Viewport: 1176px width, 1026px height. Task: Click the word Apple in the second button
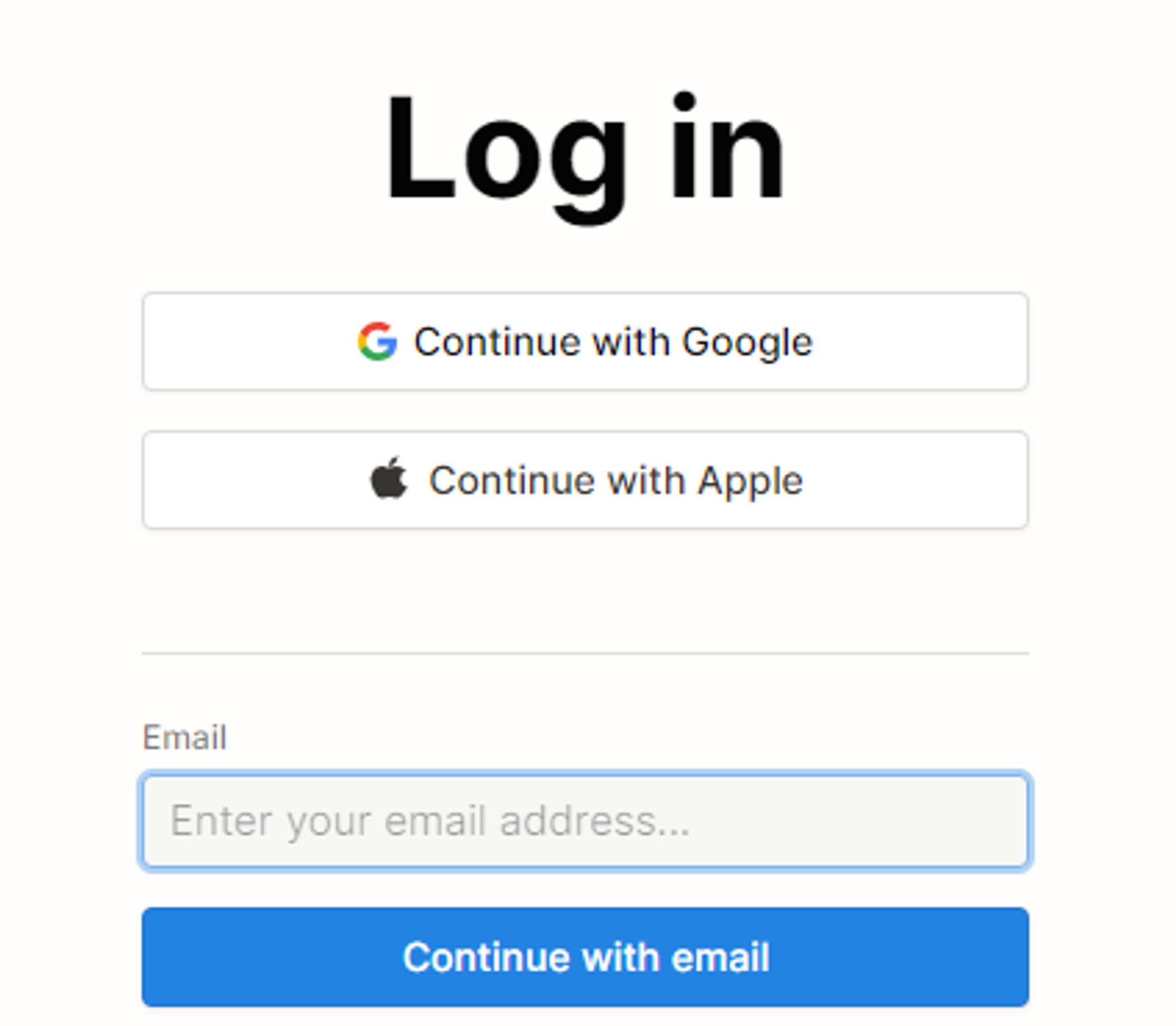click(750, 482)
